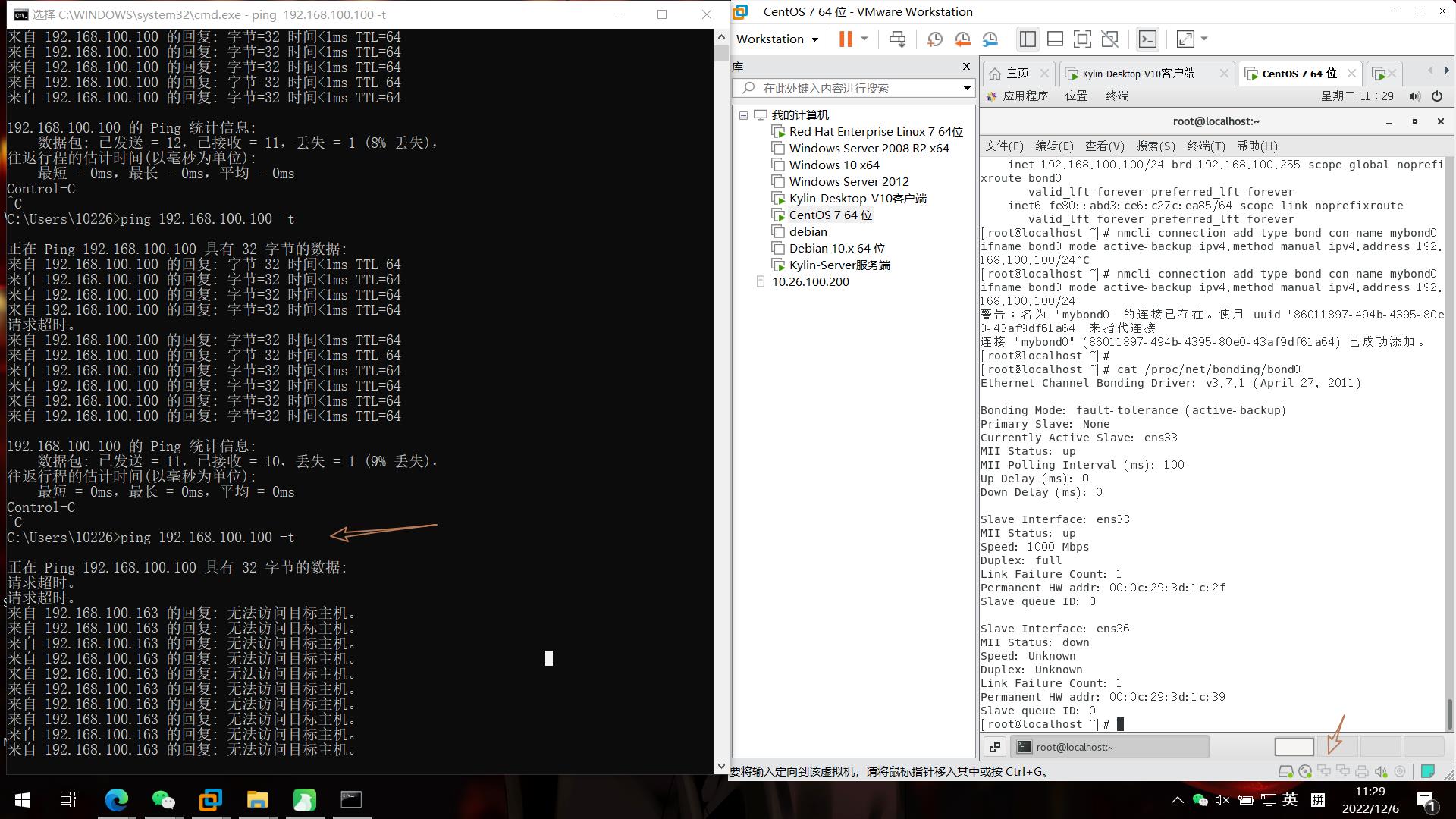This screenshot has width=1456, height=819.
Task: Open the Windows Start menu
Action: pos(23,799)
